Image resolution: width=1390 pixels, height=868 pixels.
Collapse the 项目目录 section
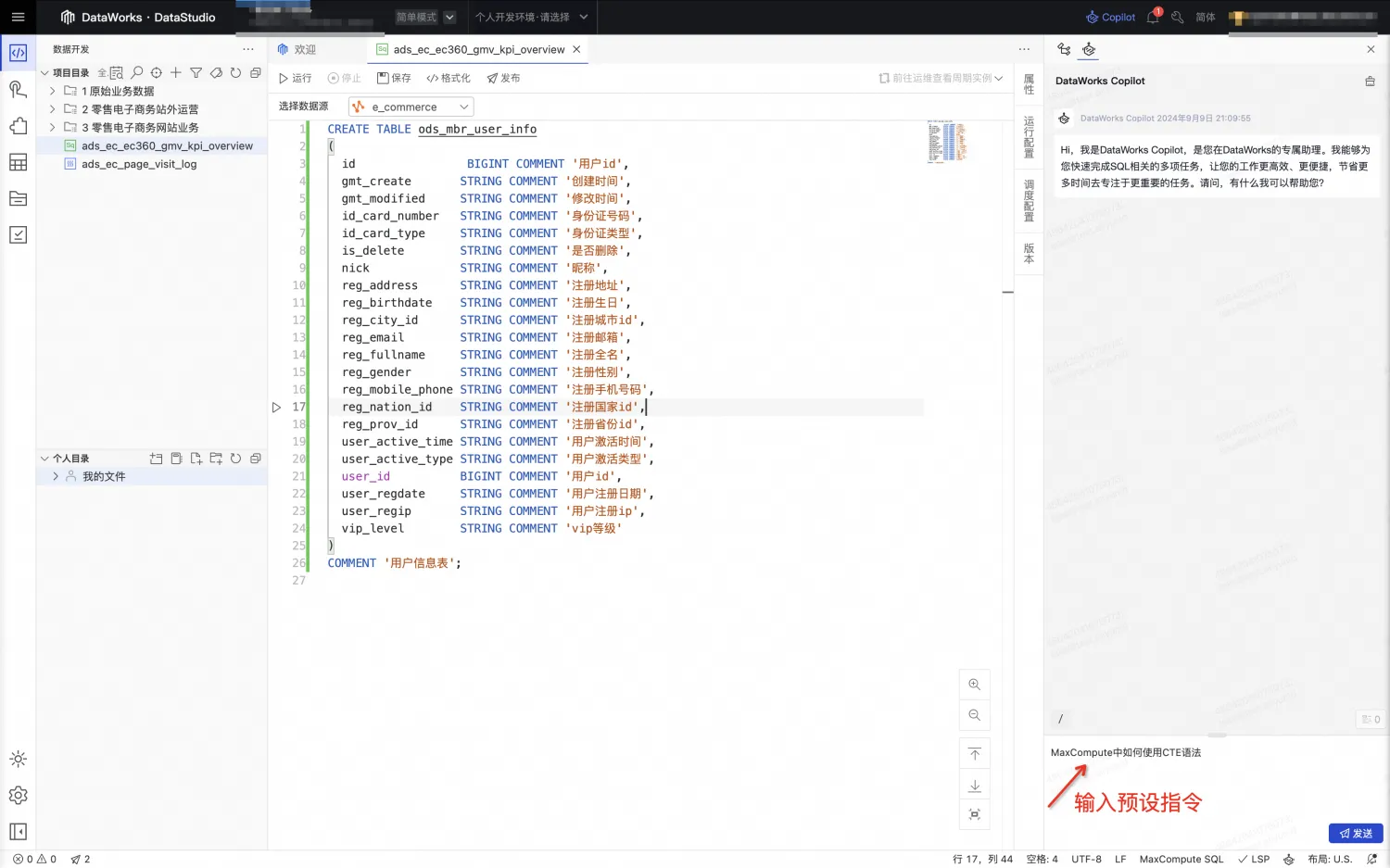(x=44, y=72)
